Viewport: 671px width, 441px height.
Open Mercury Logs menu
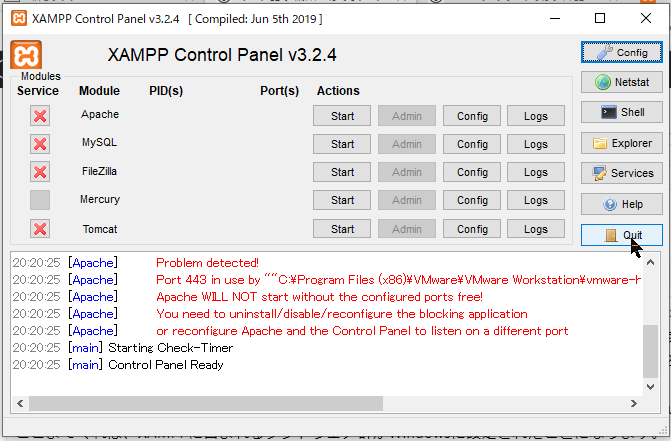point(536,200)
